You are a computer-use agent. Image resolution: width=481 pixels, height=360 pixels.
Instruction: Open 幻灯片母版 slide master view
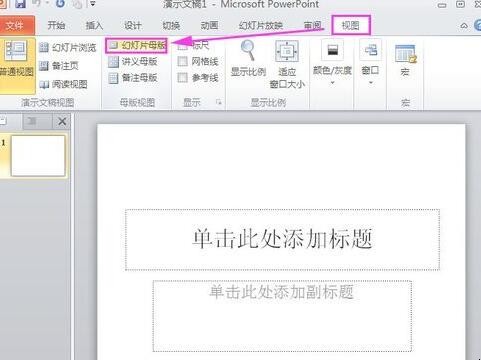coord(137,45)
